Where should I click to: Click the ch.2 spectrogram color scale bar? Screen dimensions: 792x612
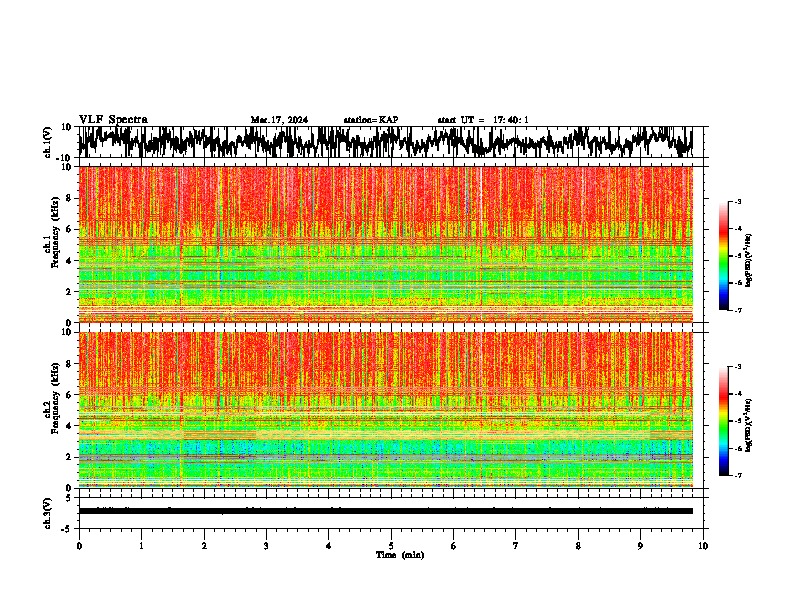point(724,421)
